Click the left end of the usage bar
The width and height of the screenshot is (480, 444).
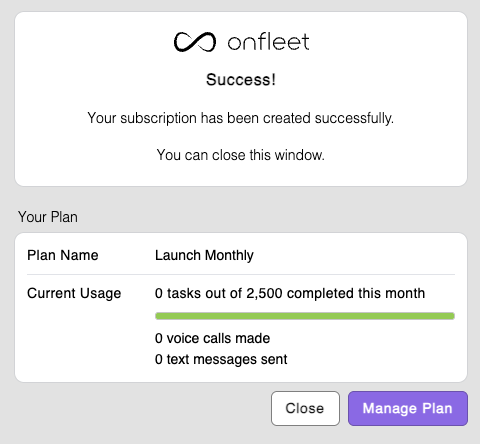pyautogui.click(x=159, y=316)
